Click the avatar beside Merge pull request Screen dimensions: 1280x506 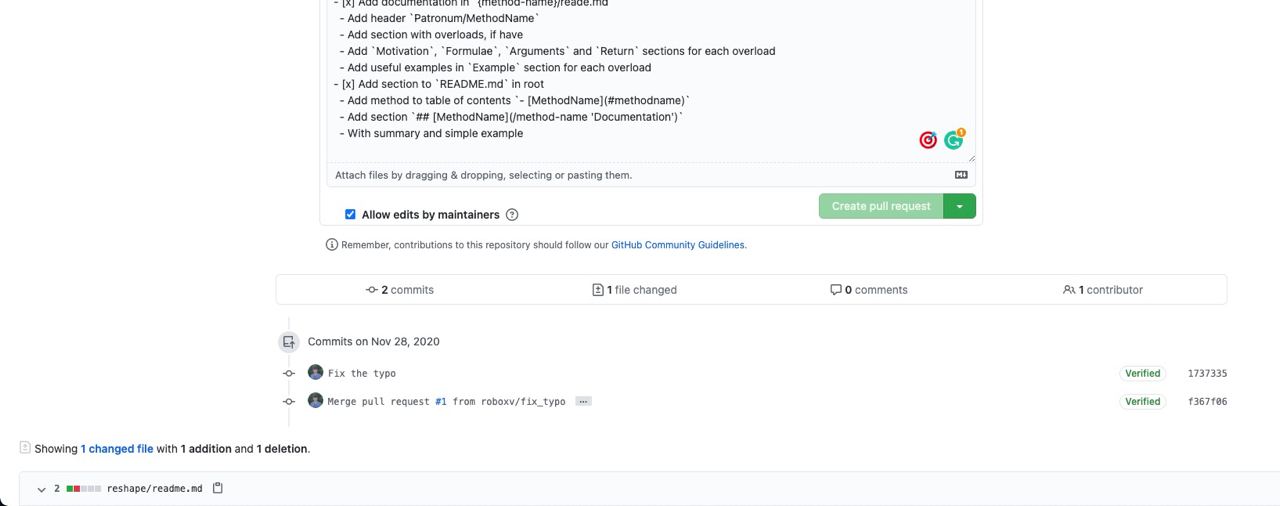pos(315,401)
